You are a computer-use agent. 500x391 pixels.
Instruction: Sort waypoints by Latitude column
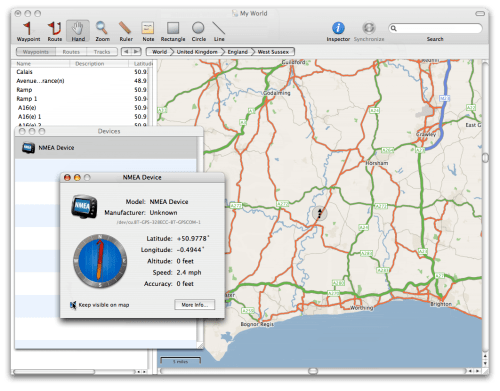(x=141, y=64)
